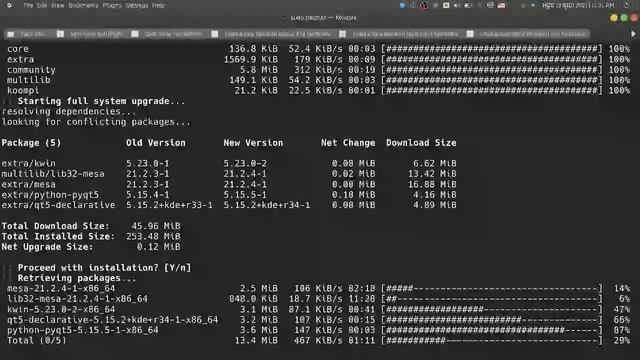Click the 'Net Upgrade Size:' label
The image size is (640, 360).
tap(47, 247)
